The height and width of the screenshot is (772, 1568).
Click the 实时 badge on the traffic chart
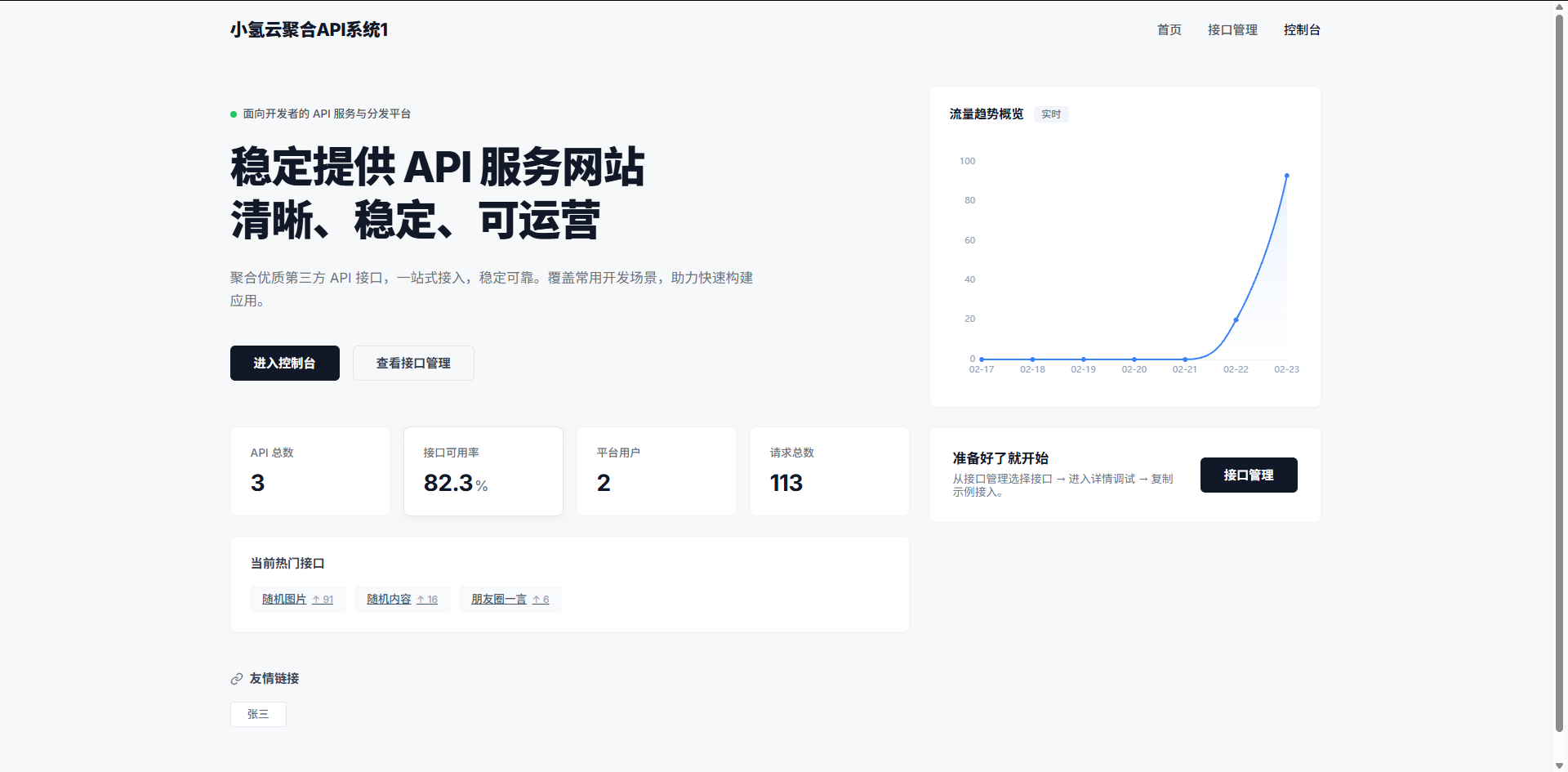1051,114
